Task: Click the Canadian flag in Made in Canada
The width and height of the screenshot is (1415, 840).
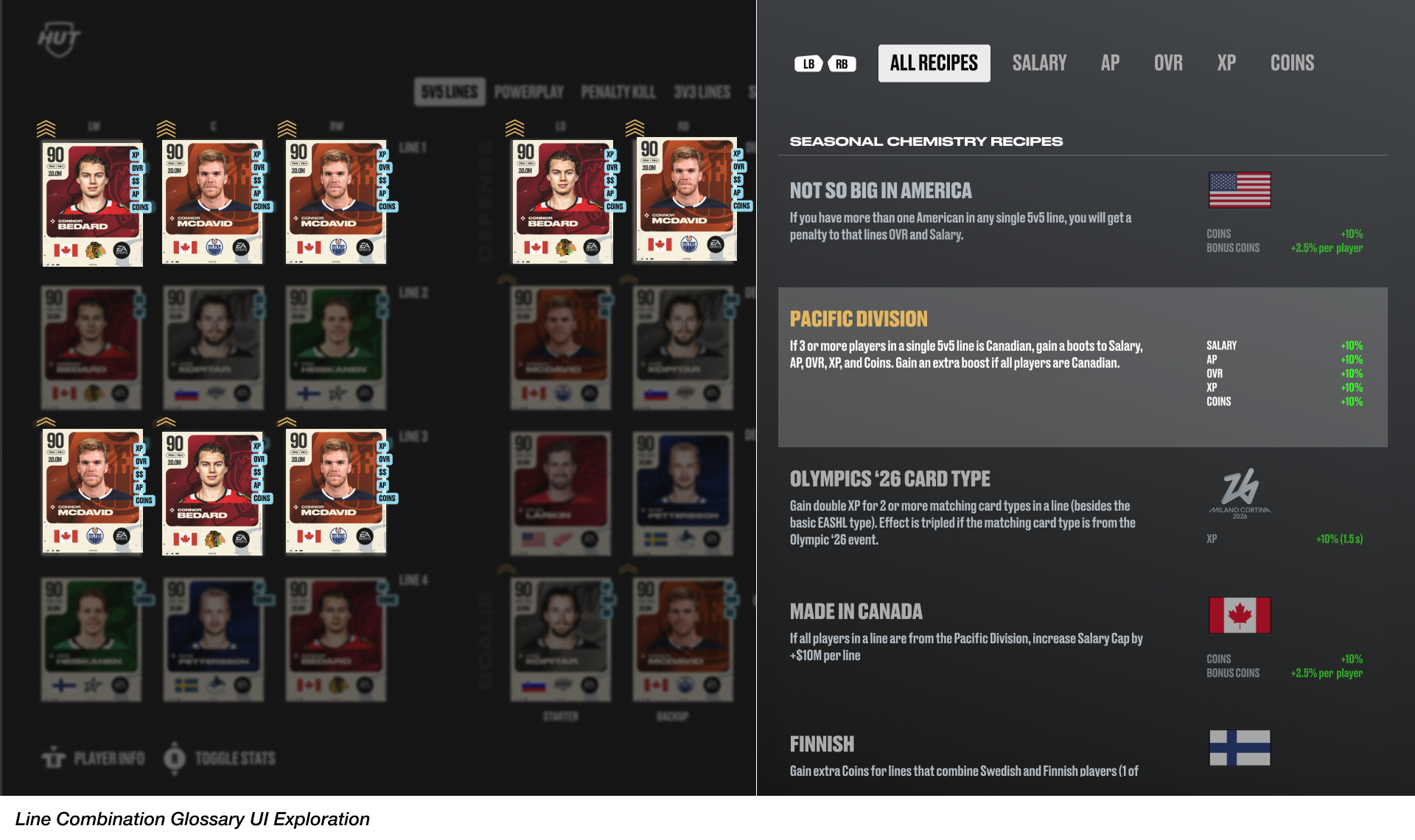Action: (1240, 615)
